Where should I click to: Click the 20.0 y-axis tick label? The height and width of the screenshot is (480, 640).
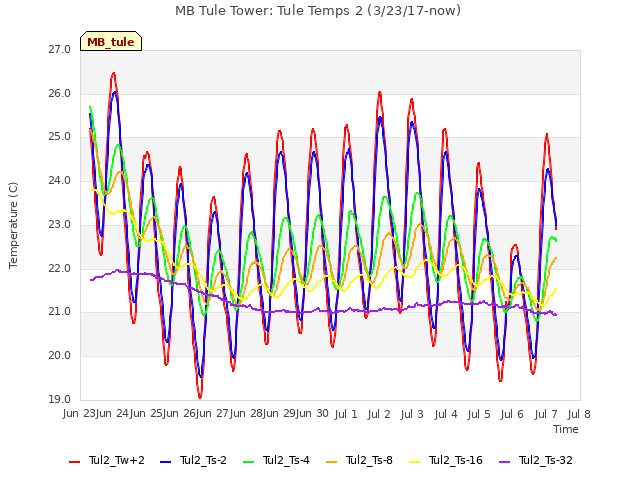[x=60, y=356]
